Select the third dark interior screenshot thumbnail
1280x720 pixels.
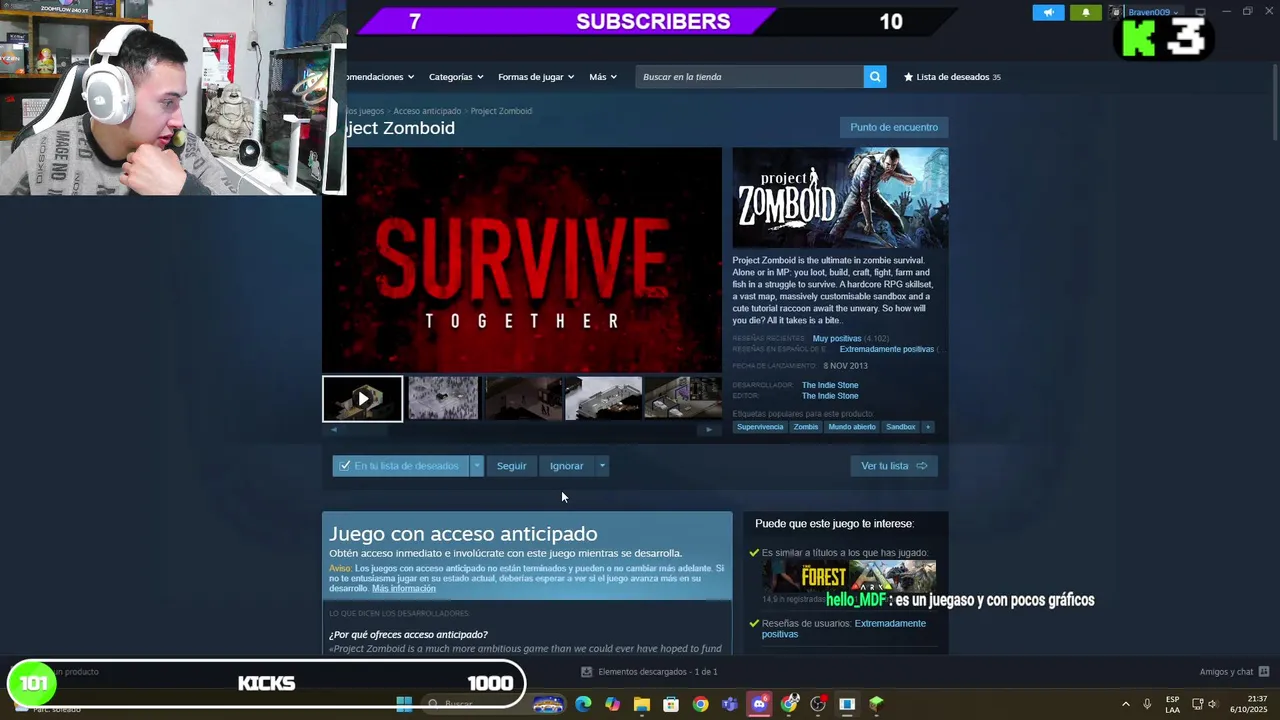(x=522, y=399)
